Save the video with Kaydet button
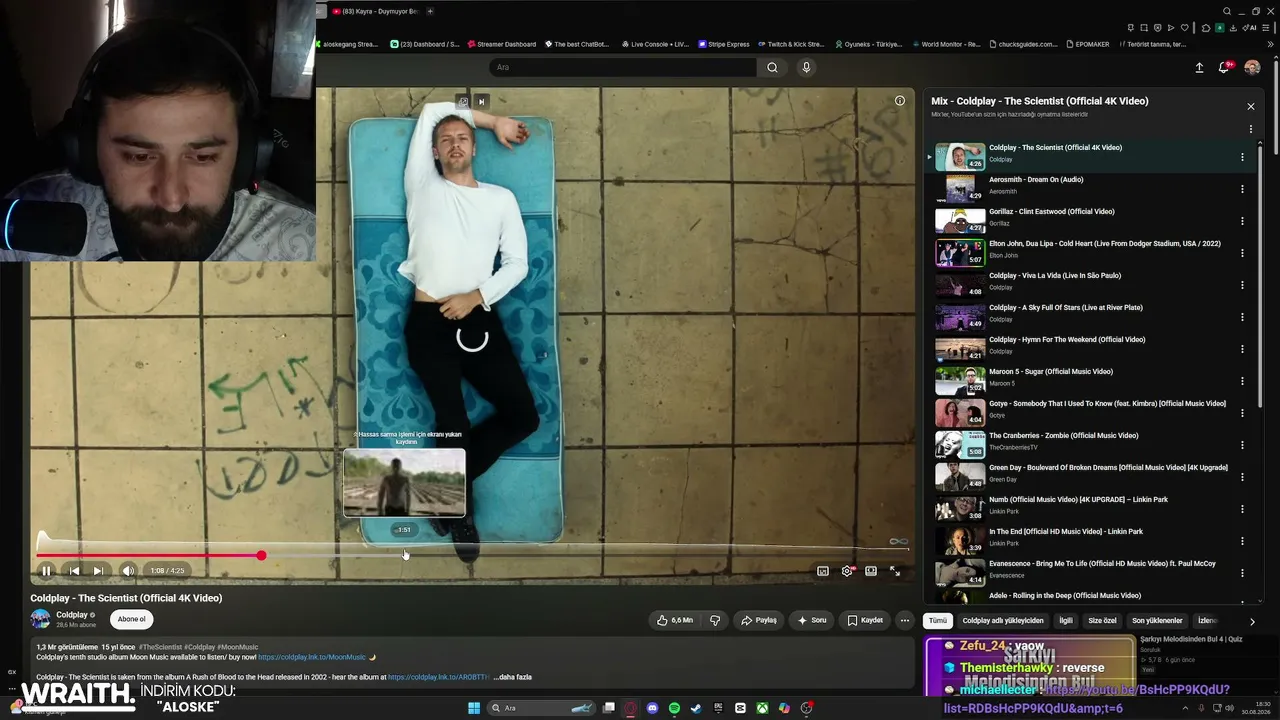The image size is (1280, 720). click(x=865, y=620)
